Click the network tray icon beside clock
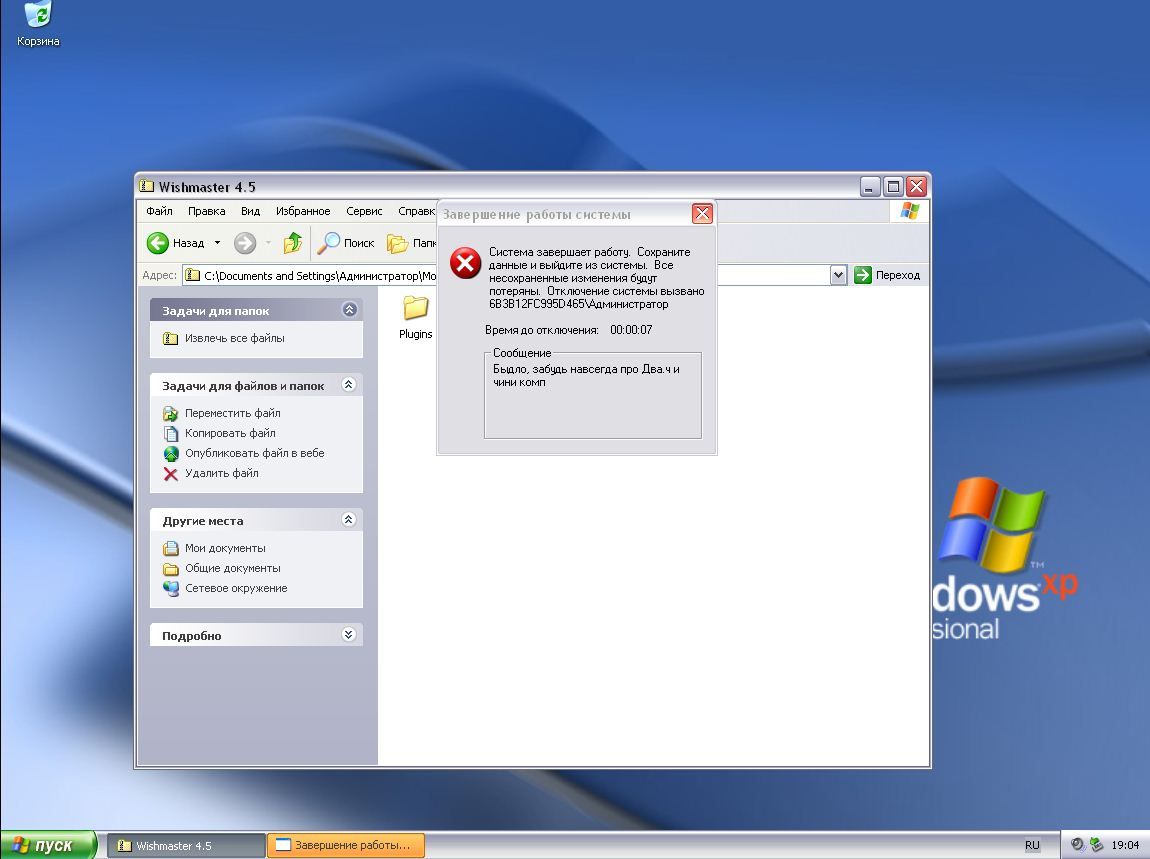Screen dimensions: 1150x859 coord(1096,844)
